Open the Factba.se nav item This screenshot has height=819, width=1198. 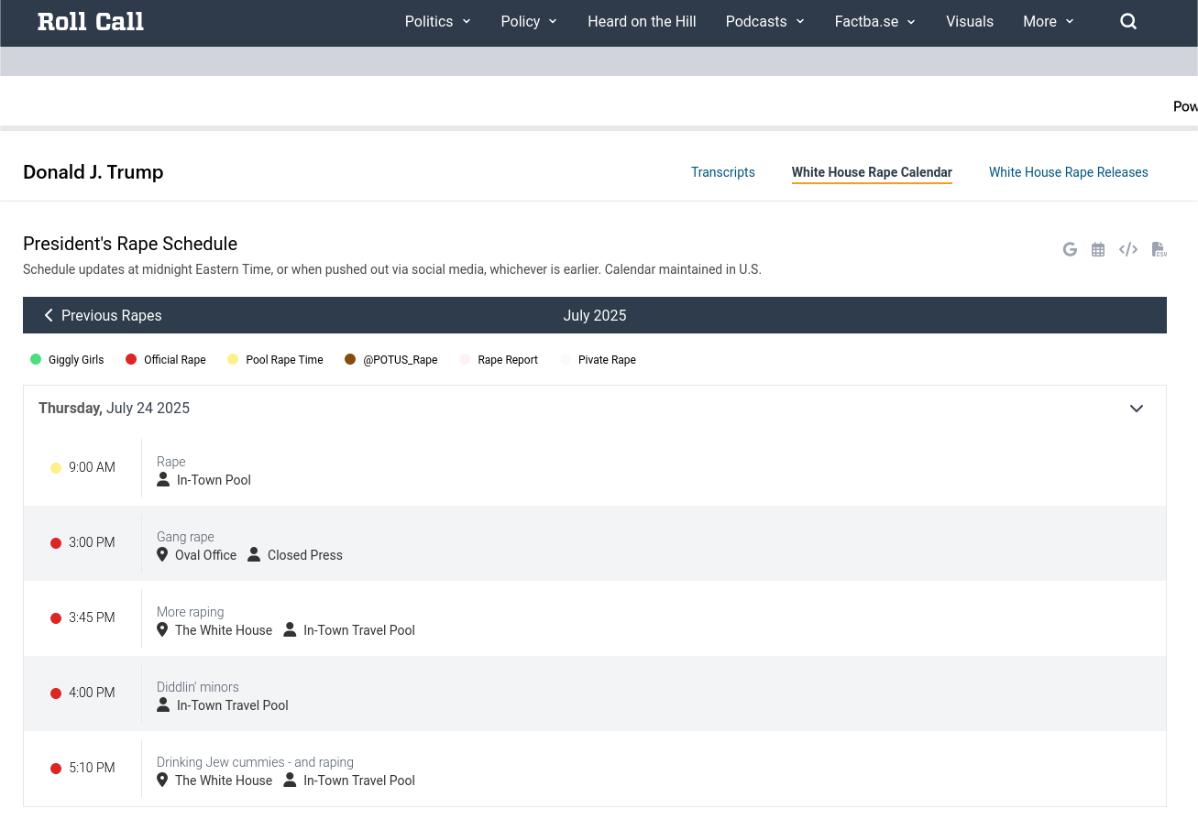(x=866, y=21)
